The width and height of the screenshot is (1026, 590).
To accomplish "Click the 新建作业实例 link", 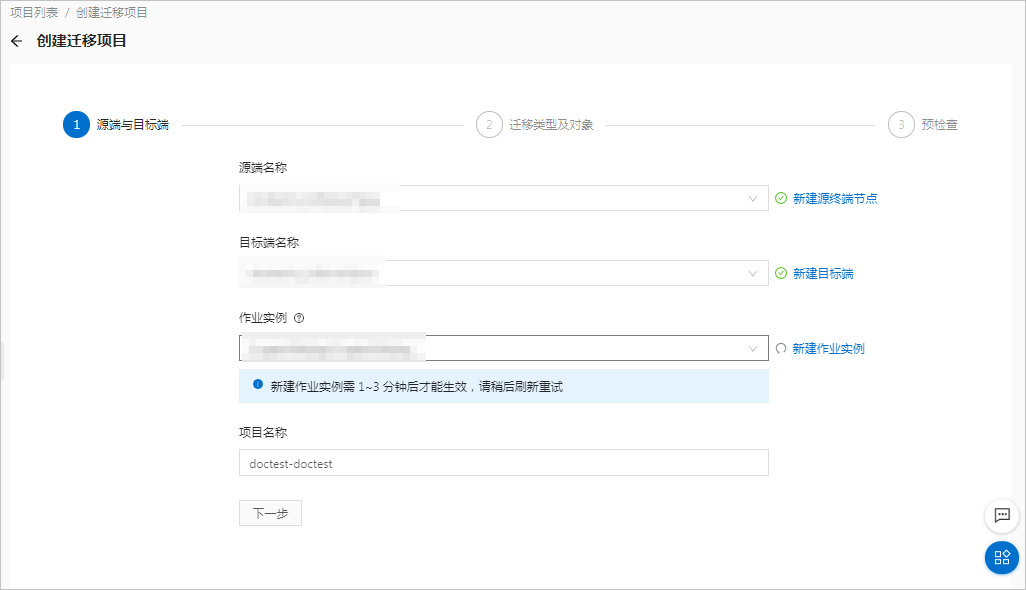I will 828,348.
